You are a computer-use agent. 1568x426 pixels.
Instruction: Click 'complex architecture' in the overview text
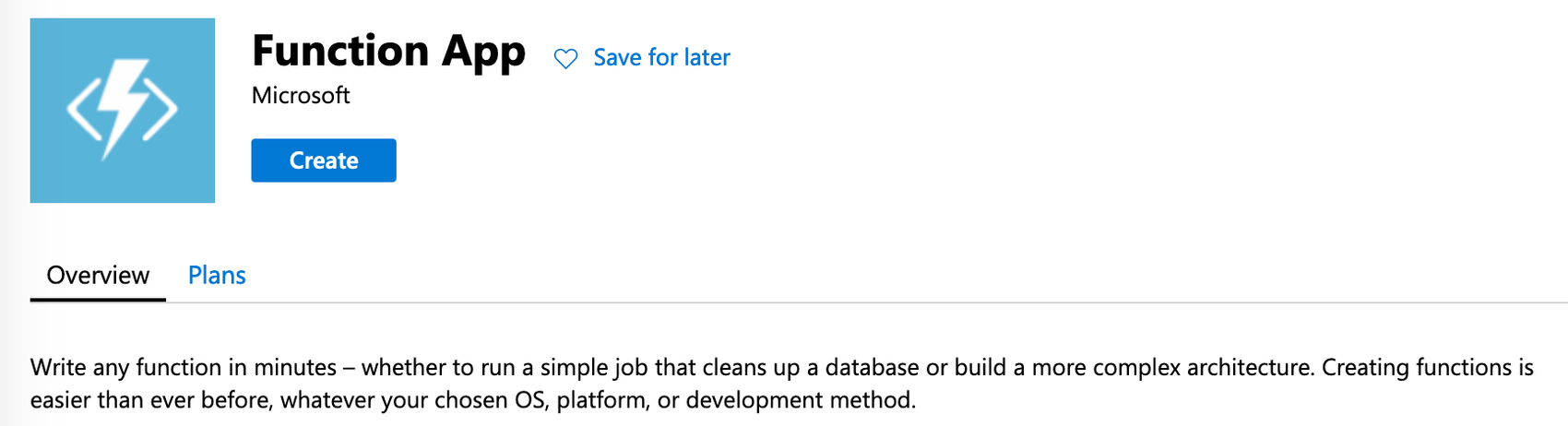[1201, 368]
